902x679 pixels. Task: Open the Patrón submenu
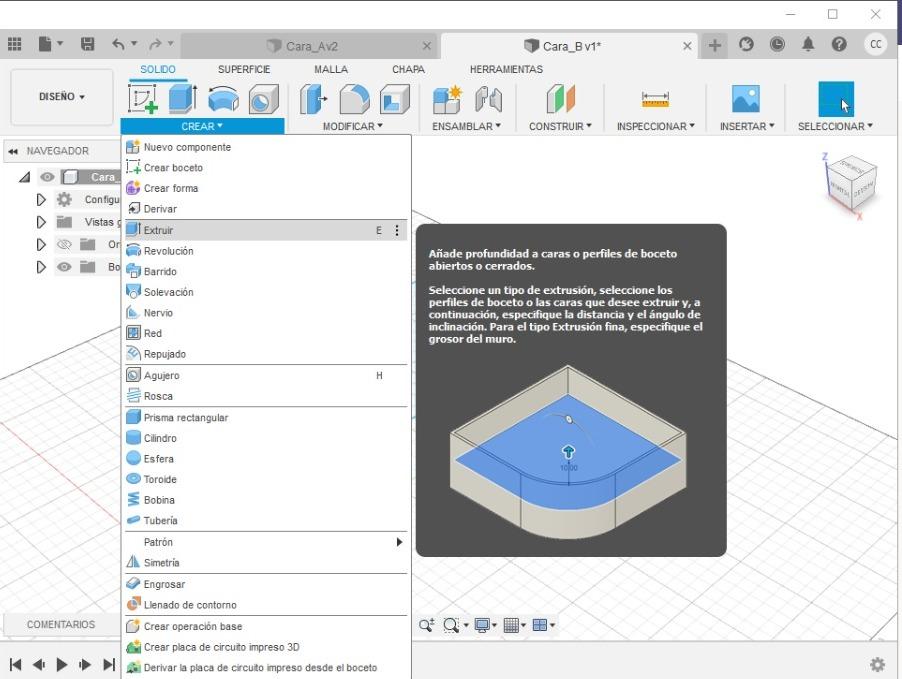(266, 542)
